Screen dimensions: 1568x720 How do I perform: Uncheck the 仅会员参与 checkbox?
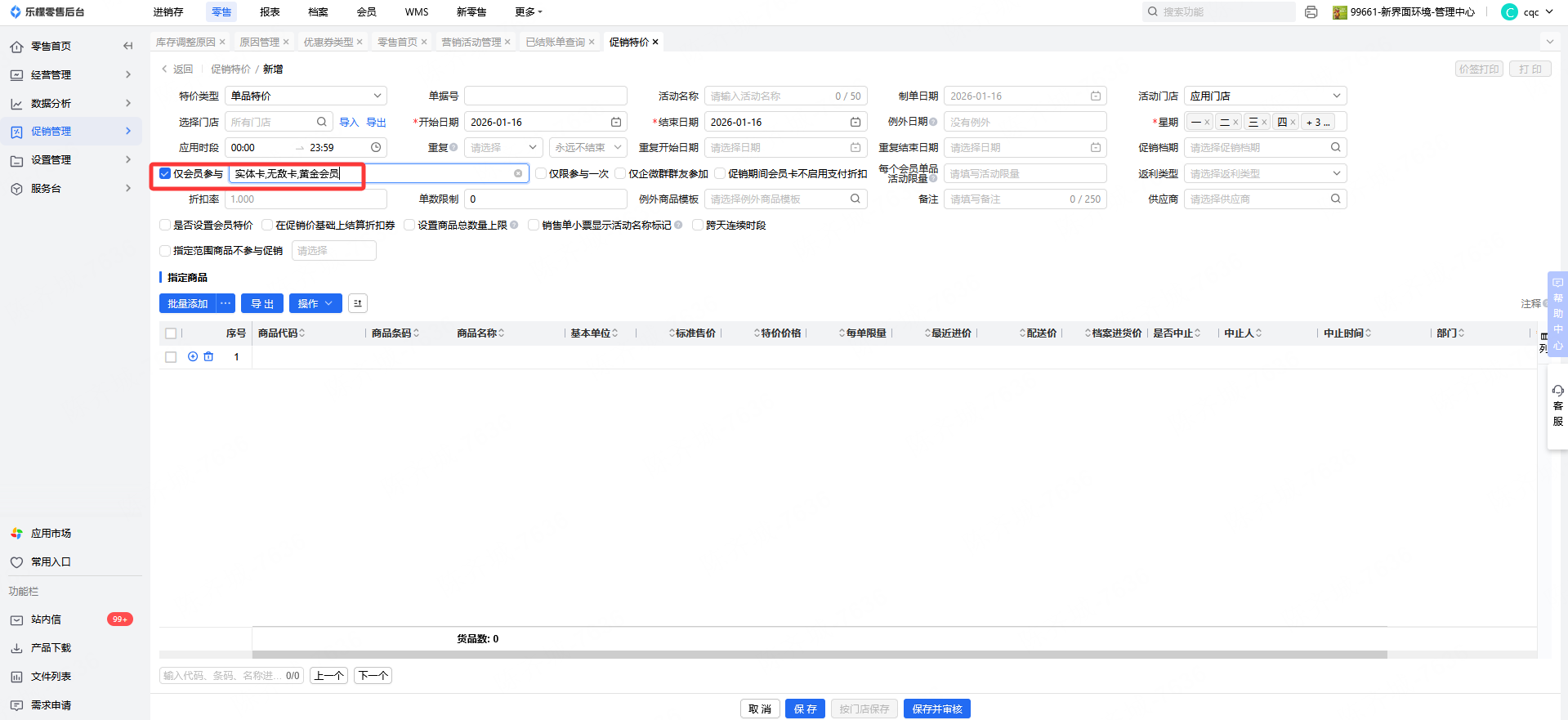tap(165, 173)
